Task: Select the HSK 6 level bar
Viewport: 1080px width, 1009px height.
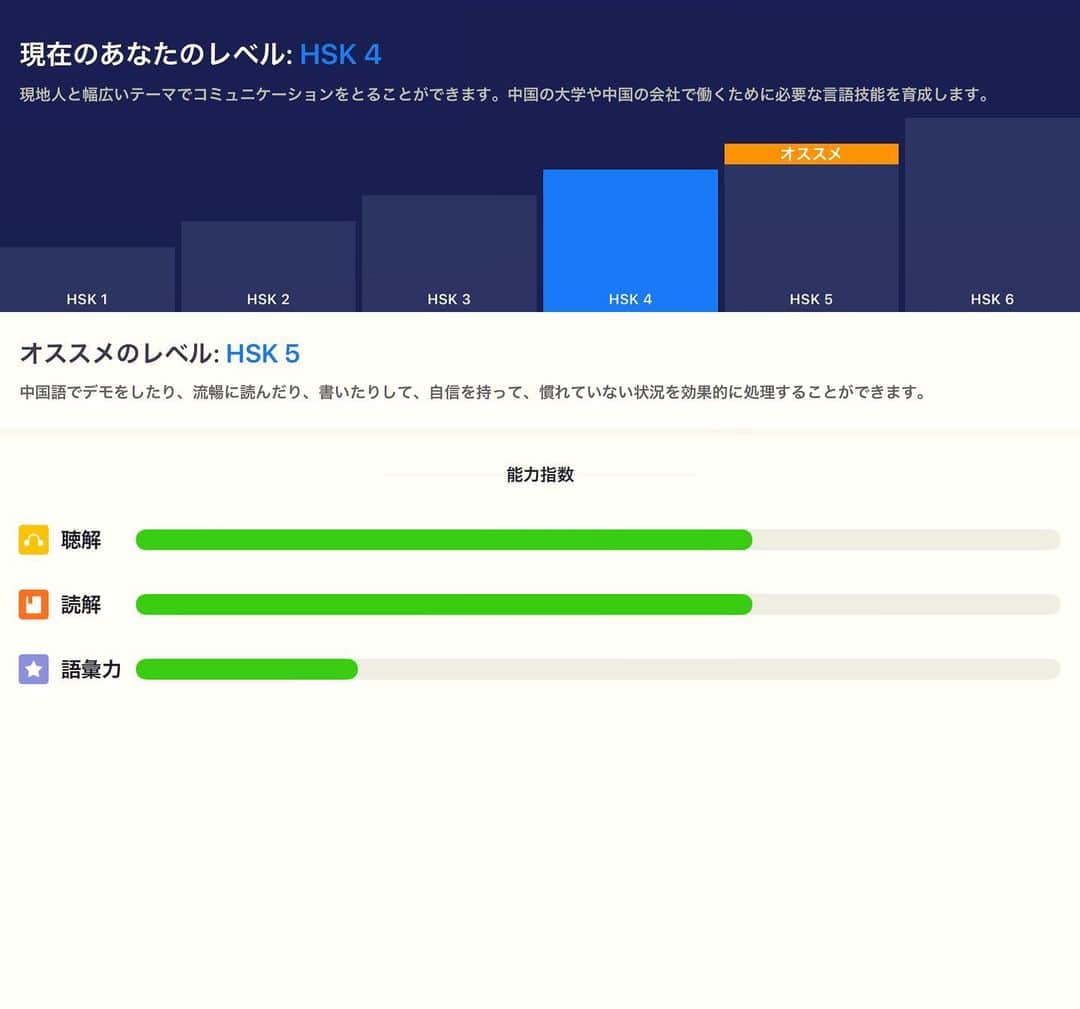Action: (x=993, y=215)
